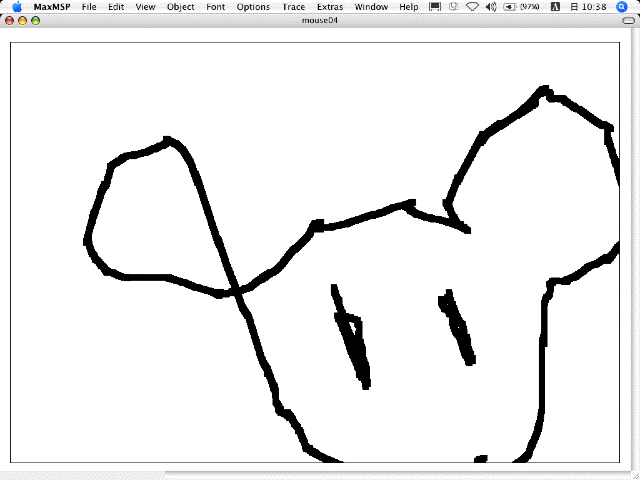Open the Extras menu
Viewport: 640px width, 480px height.
coord(330,7)
